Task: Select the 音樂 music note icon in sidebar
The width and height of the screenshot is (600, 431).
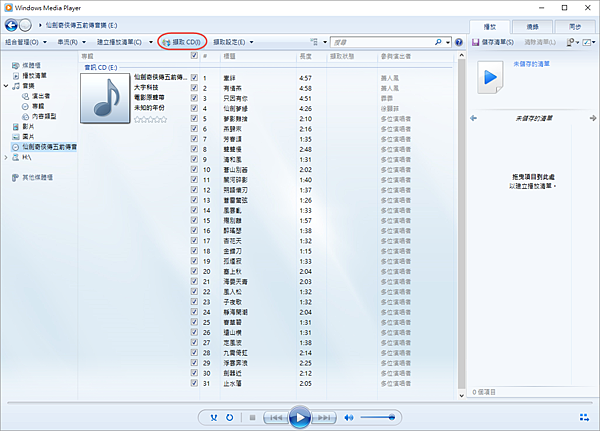Action: point(16,86)
